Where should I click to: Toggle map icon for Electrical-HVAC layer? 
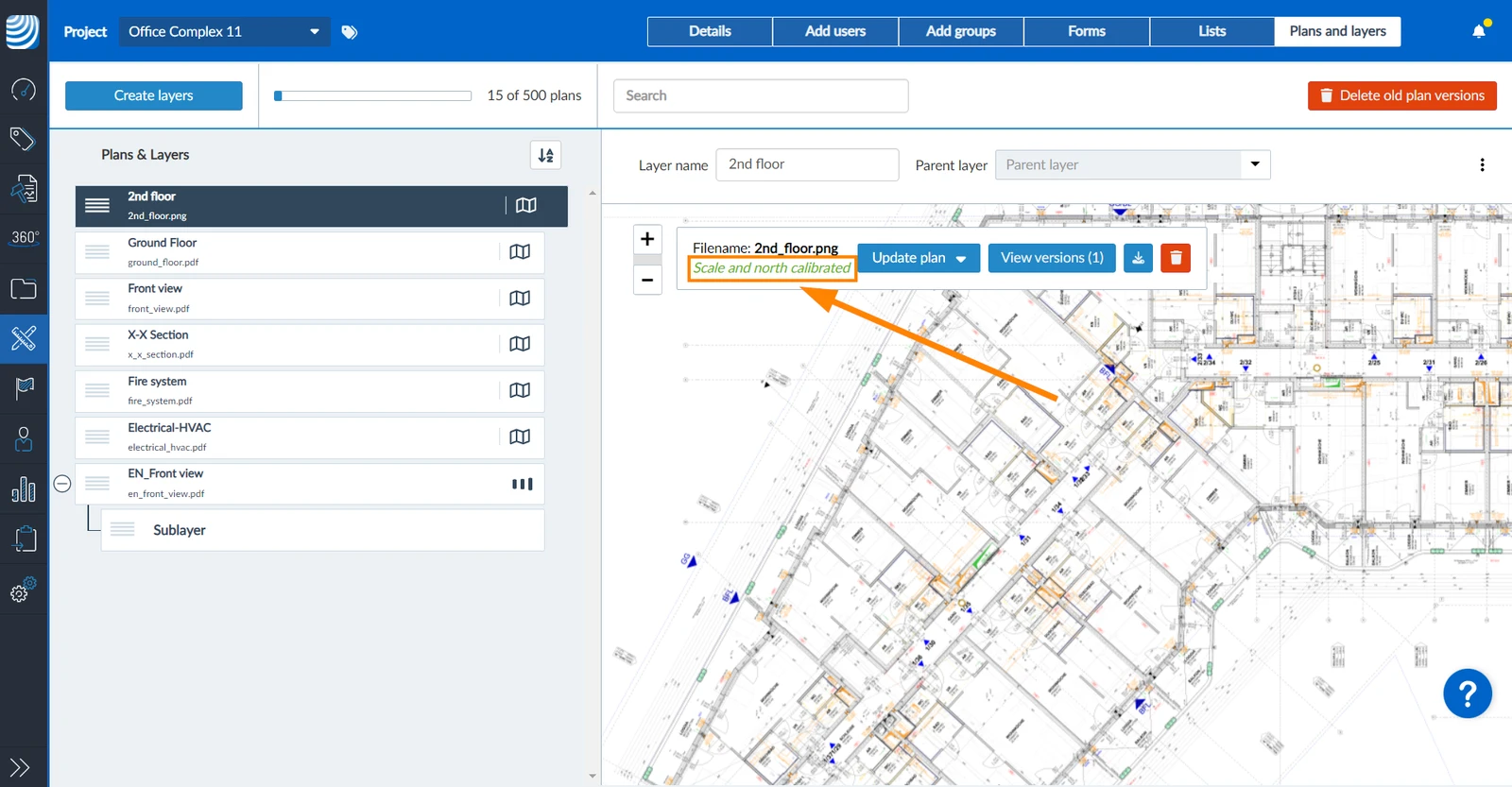[x=520, y=436]
